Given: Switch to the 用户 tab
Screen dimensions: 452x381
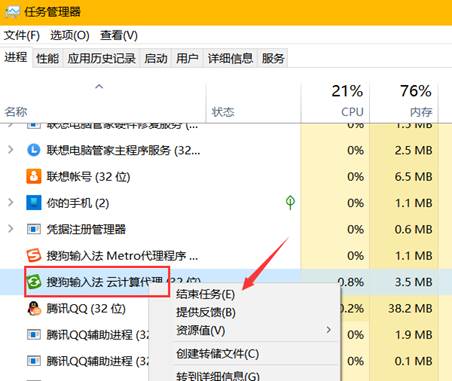Looking at the screenshot, I should [x=187, y=59].
